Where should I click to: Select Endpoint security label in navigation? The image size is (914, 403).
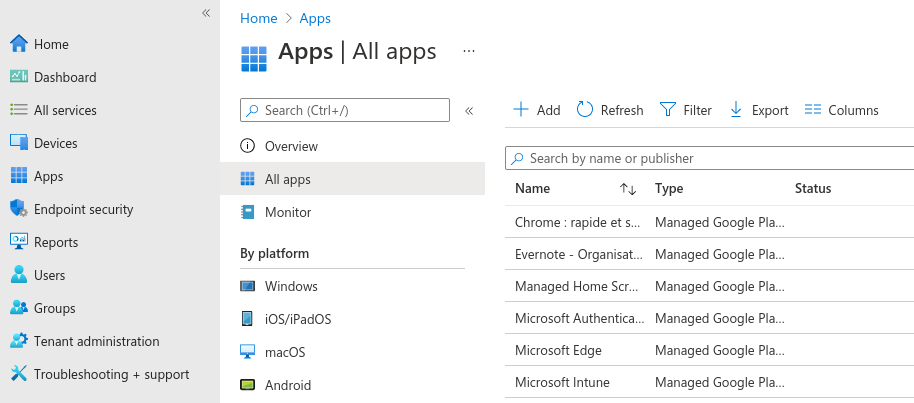(x=83, y=209)
